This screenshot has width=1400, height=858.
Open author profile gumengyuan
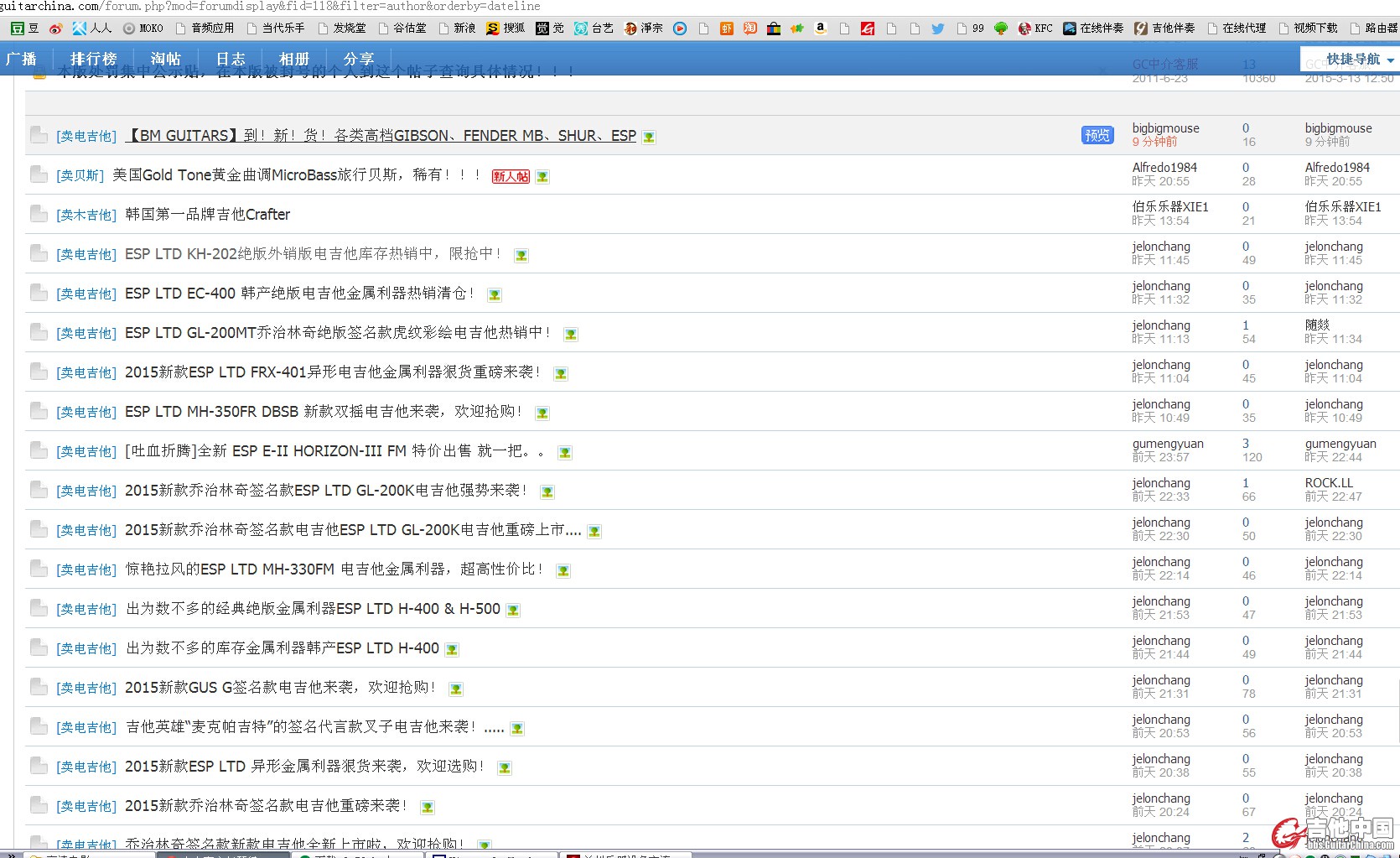coord(1168,444)
